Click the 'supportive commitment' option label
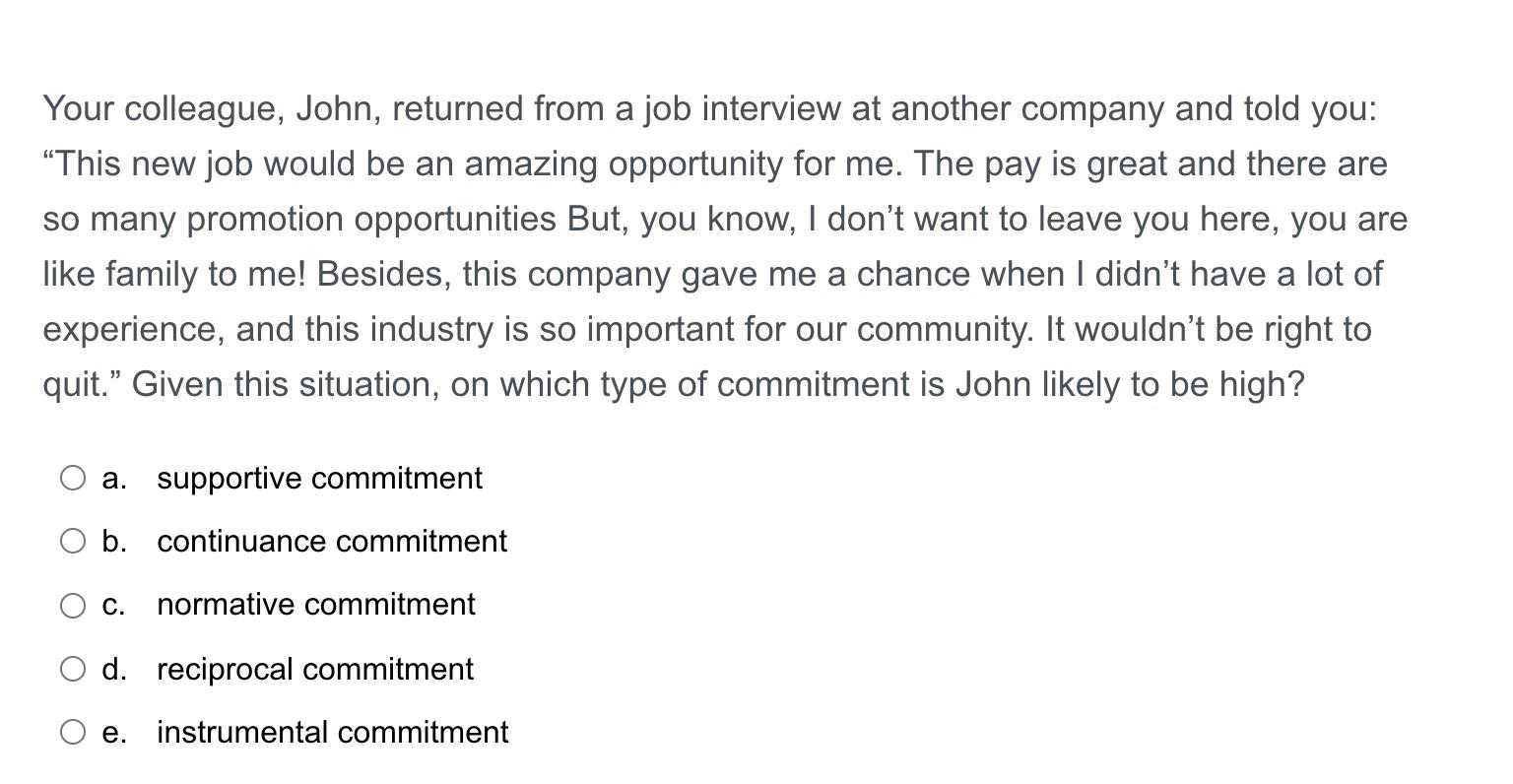 [320, 479]
